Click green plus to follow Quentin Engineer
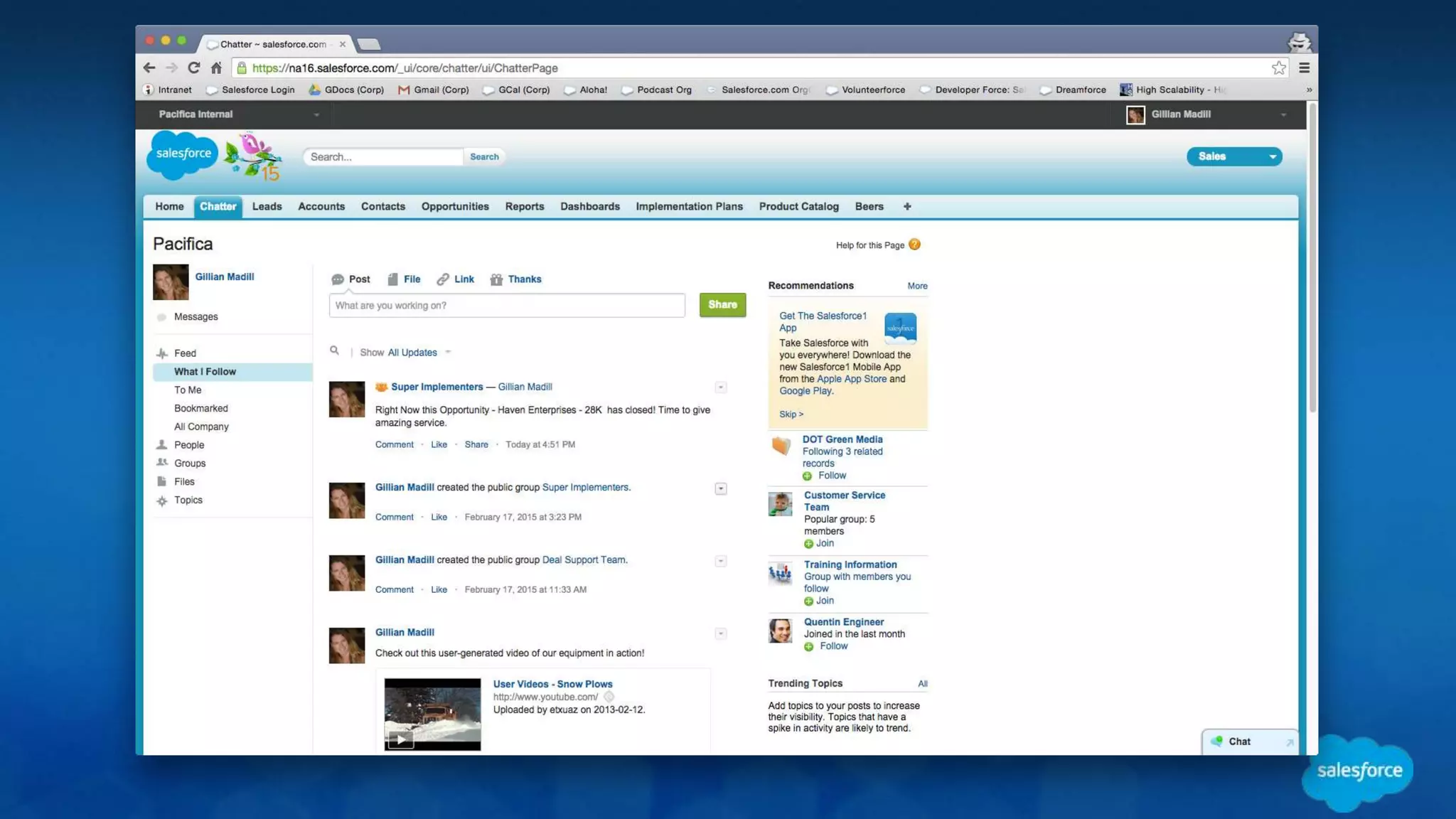 808,646
